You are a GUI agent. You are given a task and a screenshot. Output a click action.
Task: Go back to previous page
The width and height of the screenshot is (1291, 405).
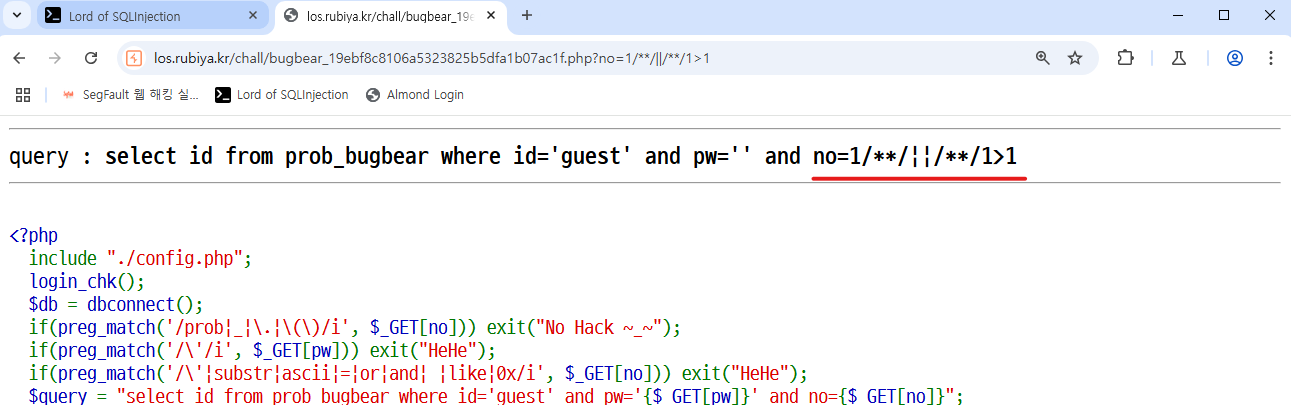19,58
